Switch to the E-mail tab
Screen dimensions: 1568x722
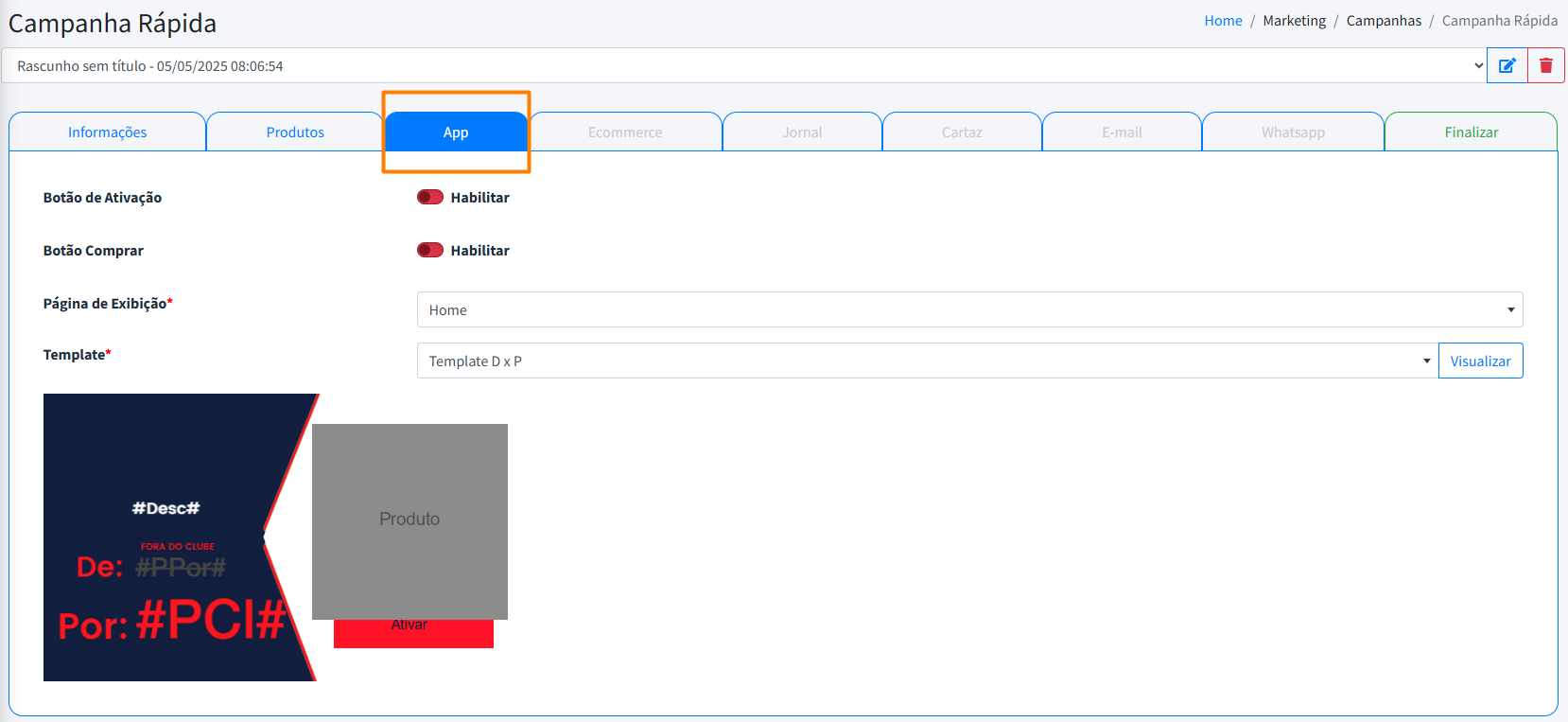pos(1122,132)
